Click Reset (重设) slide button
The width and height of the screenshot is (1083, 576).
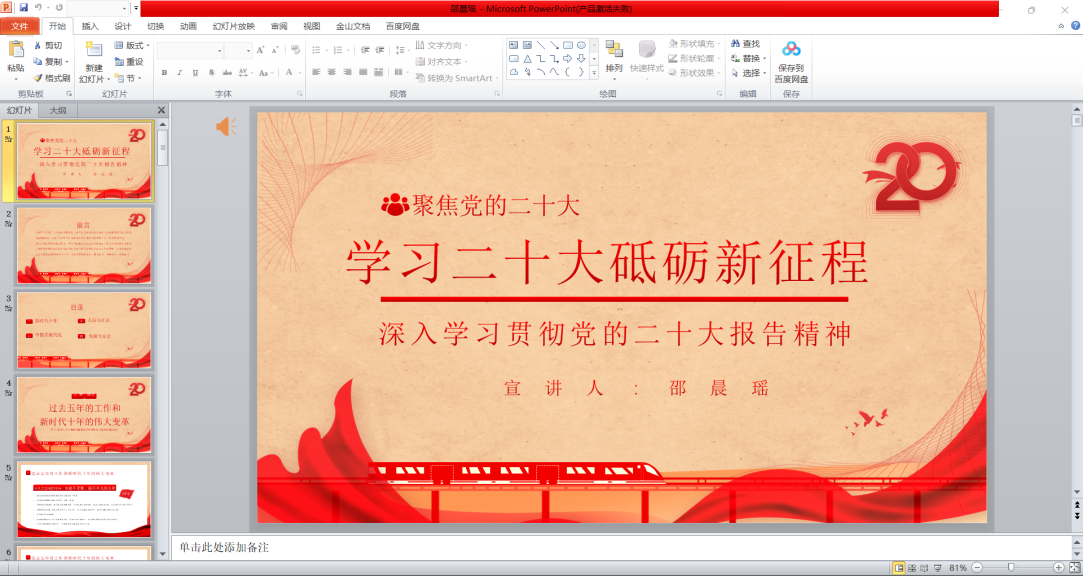[x=129, y=61]
